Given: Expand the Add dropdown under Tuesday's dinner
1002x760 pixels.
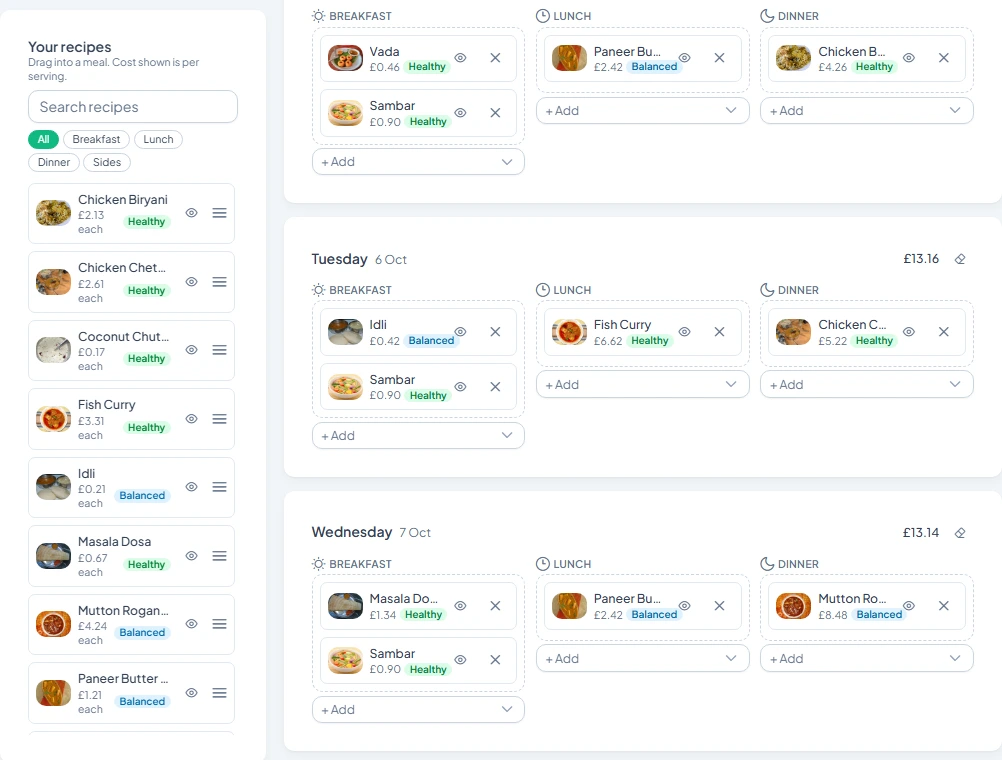Looking at the screenshot, I should click(867, 384).
